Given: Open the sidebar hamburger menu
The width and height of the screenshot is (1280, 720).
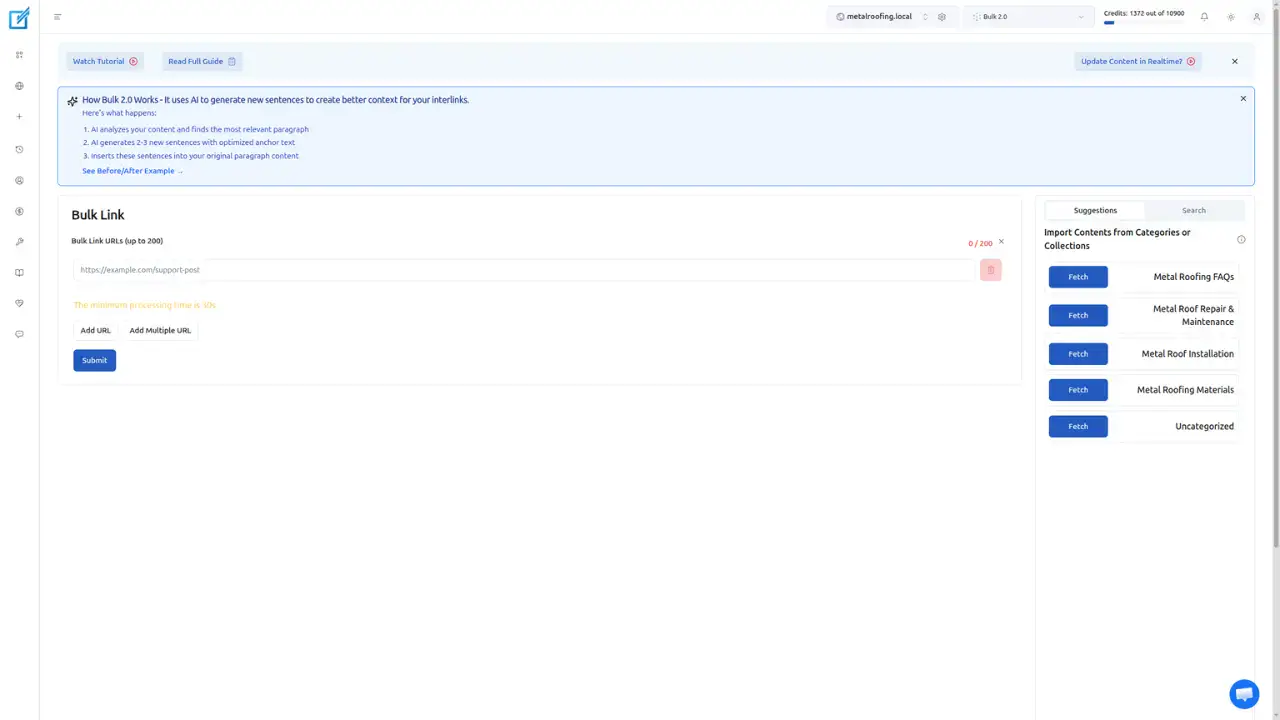Looking at the screenshot, I should [57, 17].
